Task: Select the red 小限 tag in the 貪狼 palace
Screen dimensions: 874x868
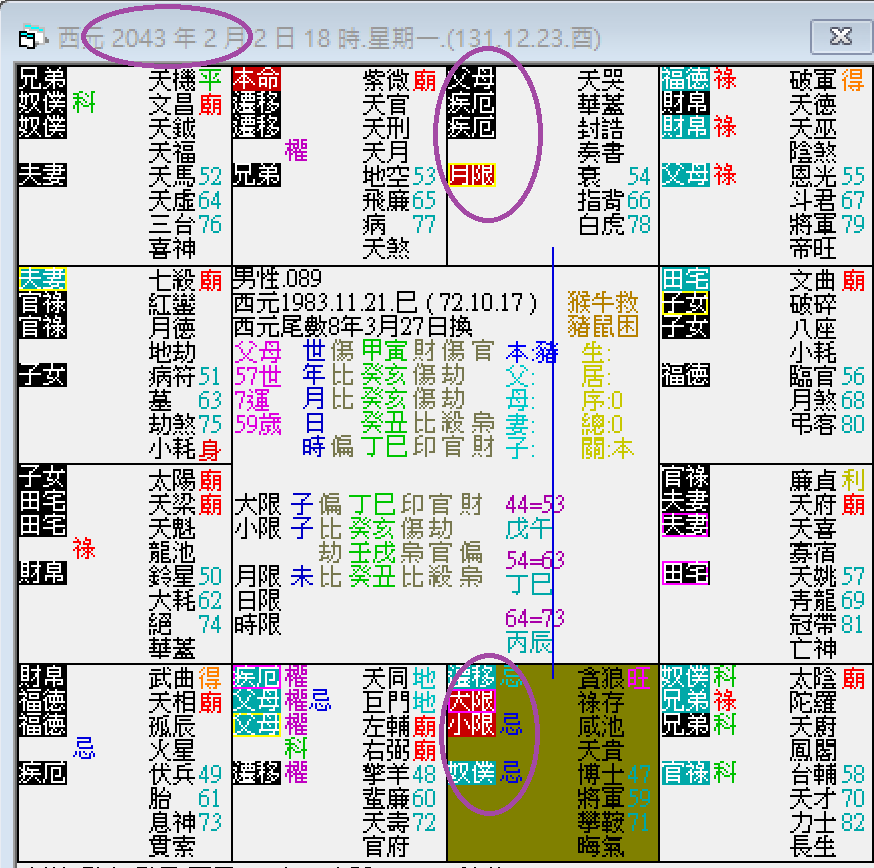Action: pyautogui.click(x=471, y=724)
